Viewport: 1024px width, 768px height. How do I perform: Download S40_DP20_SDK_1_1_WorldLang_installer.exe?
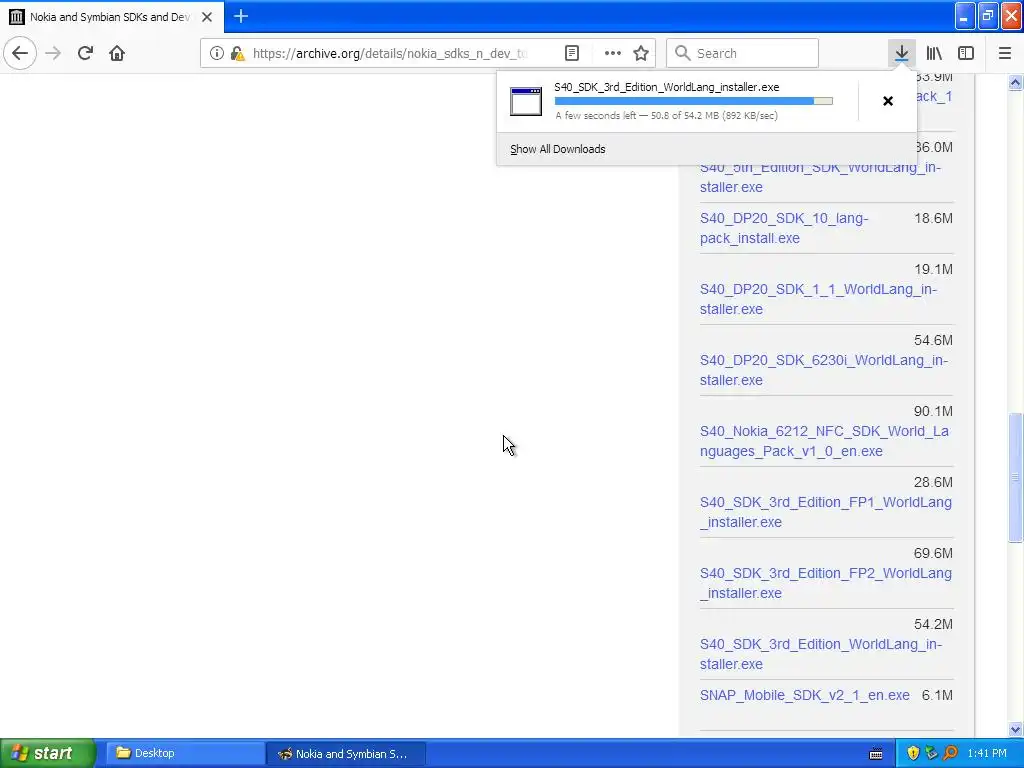pos(818,299)
